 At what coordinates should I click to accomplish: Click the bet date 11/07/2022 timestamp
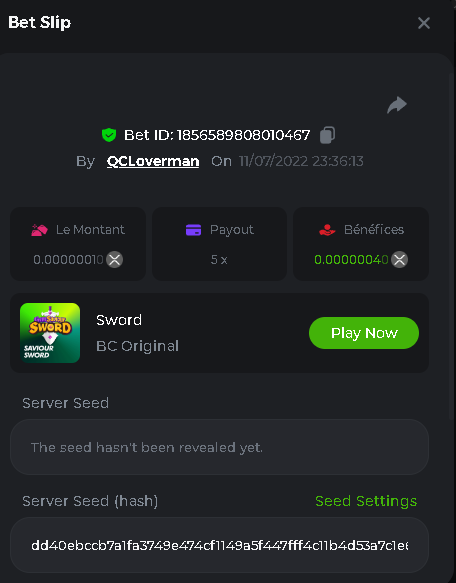coord(301,161)
